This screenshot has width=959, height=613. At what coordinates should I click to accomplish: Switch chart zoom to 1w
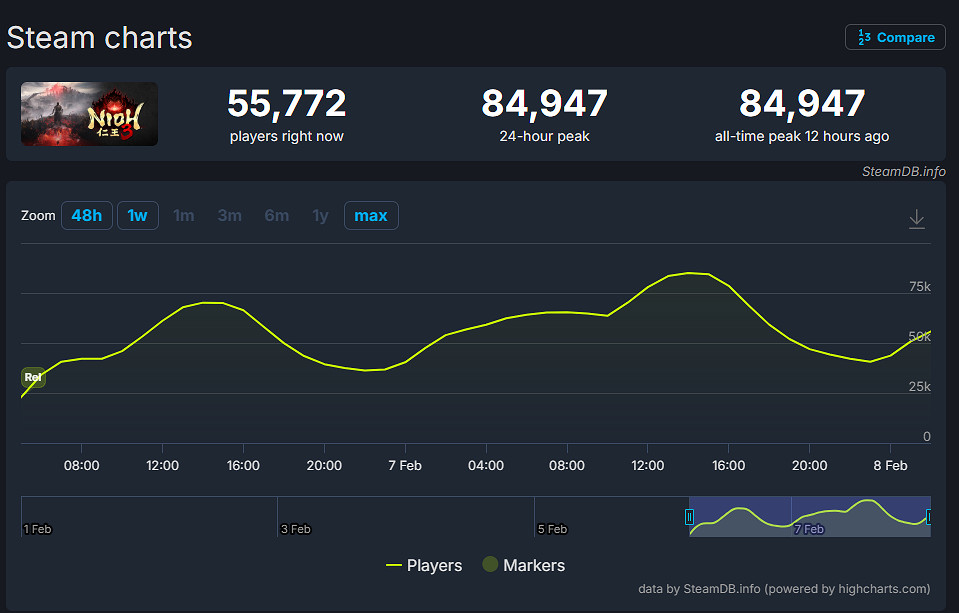(138, 216)
